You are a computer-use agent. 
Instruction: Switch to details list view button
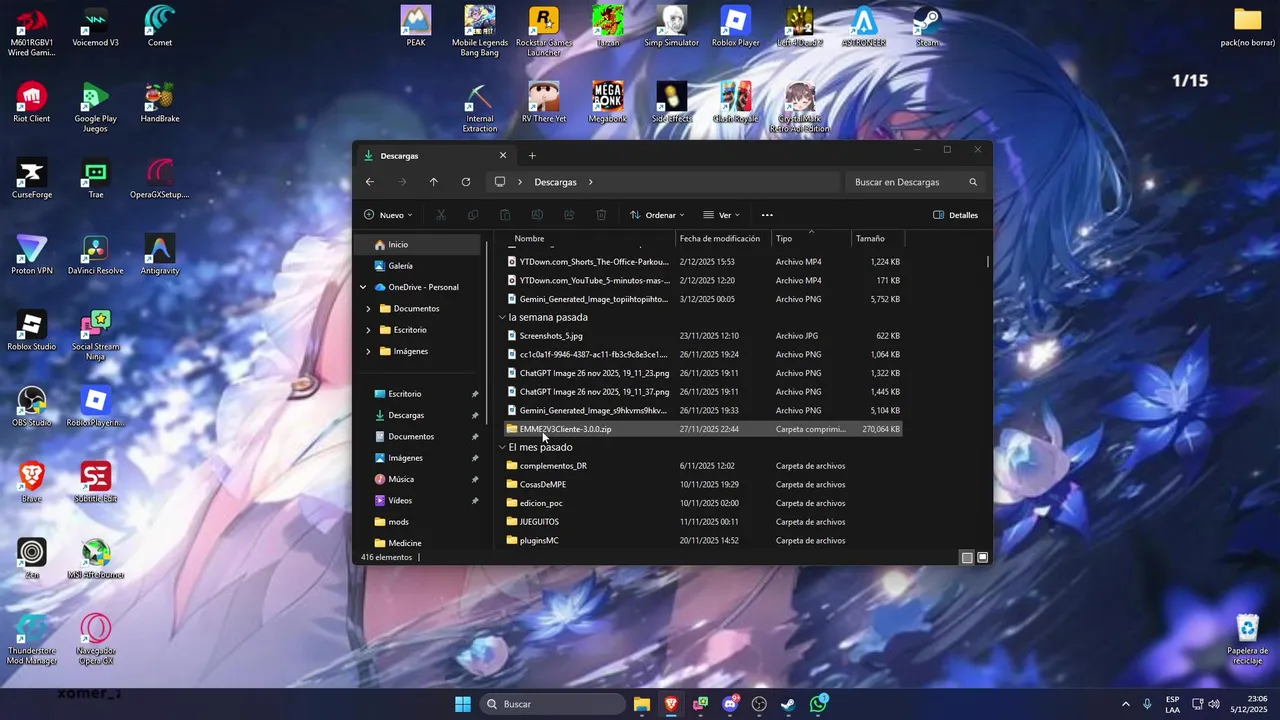967,557
